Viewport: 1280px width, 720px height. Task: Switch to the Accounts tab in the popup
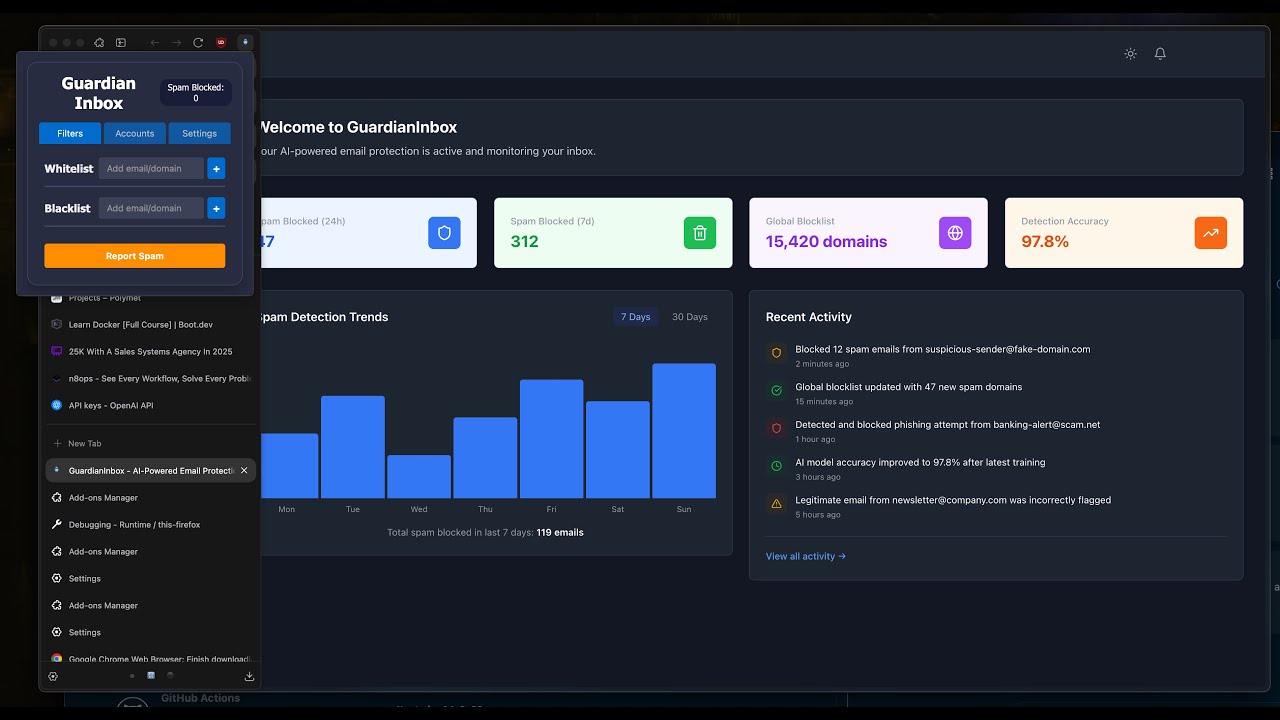135,133
